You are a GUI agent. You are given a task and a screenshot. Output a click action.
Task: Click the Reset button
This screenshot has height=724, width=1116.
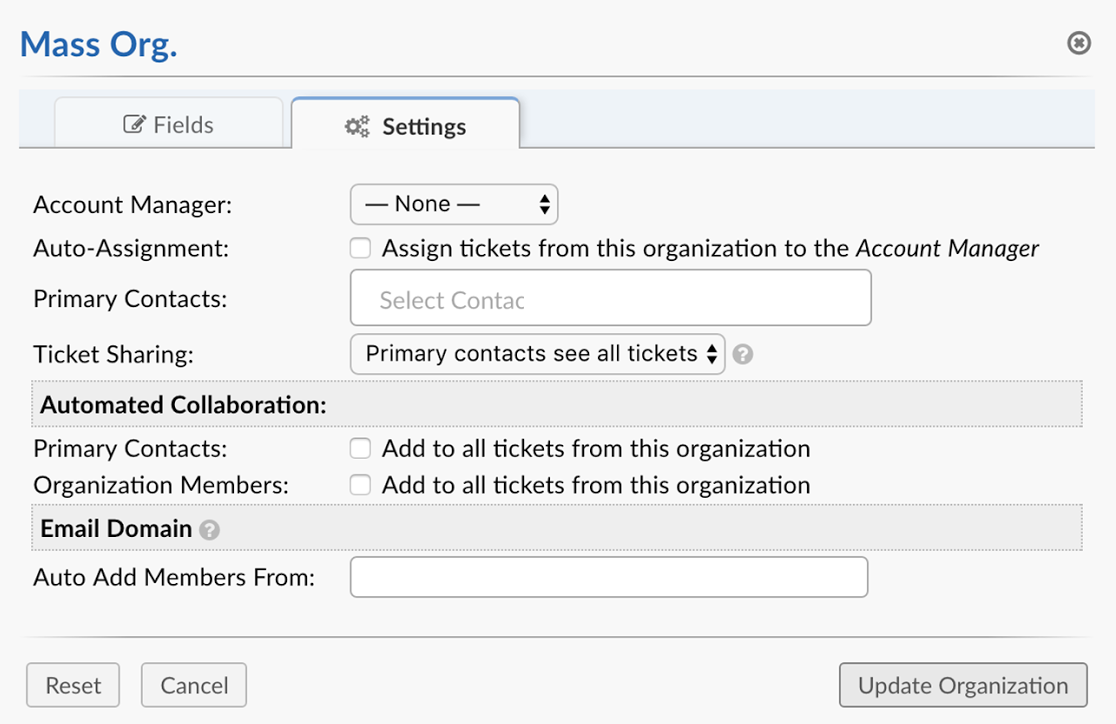(x=72, y=685)
